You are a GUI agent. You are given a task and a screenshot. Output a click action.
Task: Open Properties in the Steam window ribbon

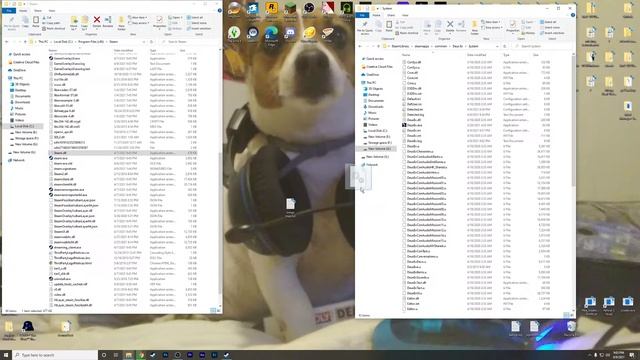159,22
